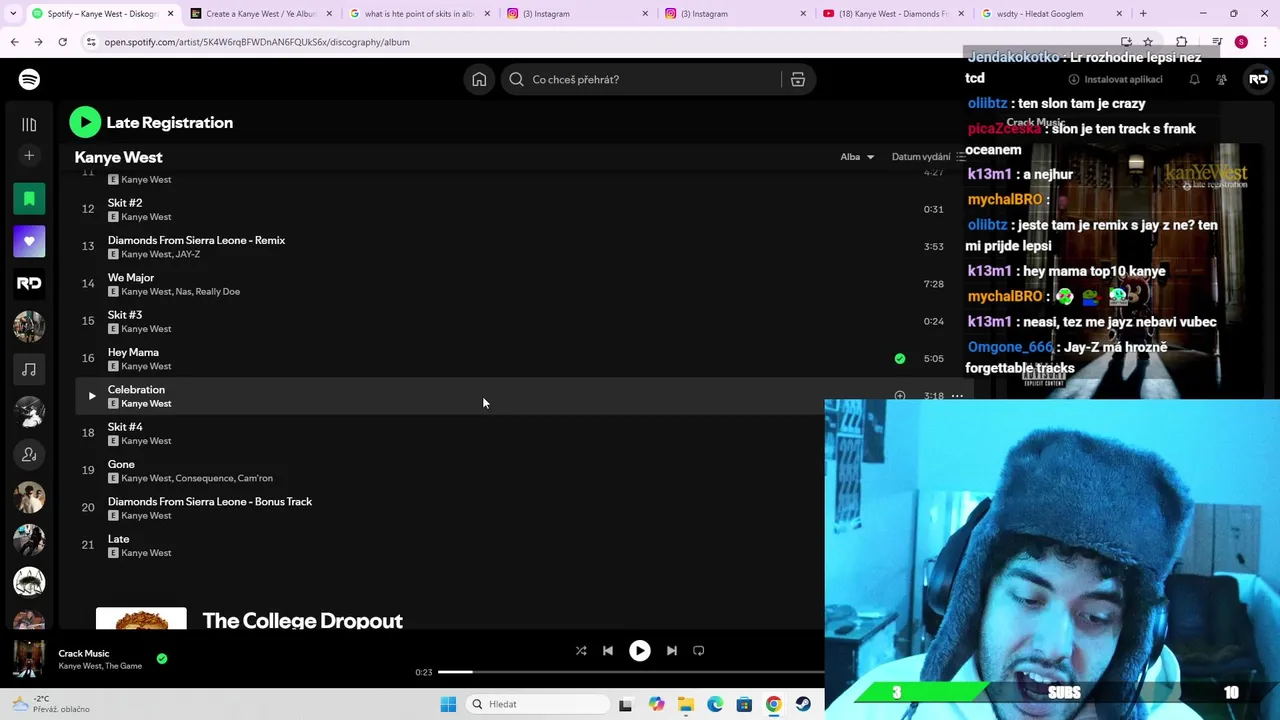The width and height of the screenshot is (1280, 720).
Task: Open the music note playlist icon
Action: (x=29, y=369)
